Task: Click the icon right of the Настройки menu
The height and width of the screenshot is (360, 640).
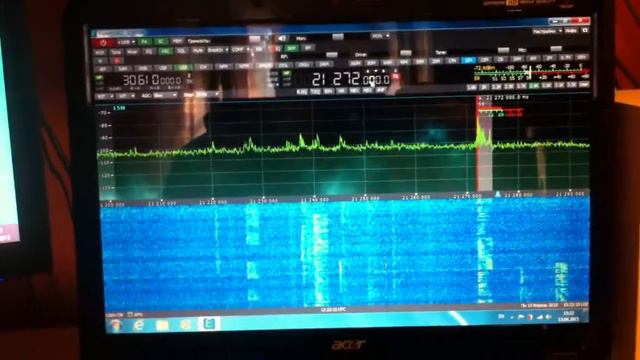Action: pyautogui.click(x=585, y=31)
